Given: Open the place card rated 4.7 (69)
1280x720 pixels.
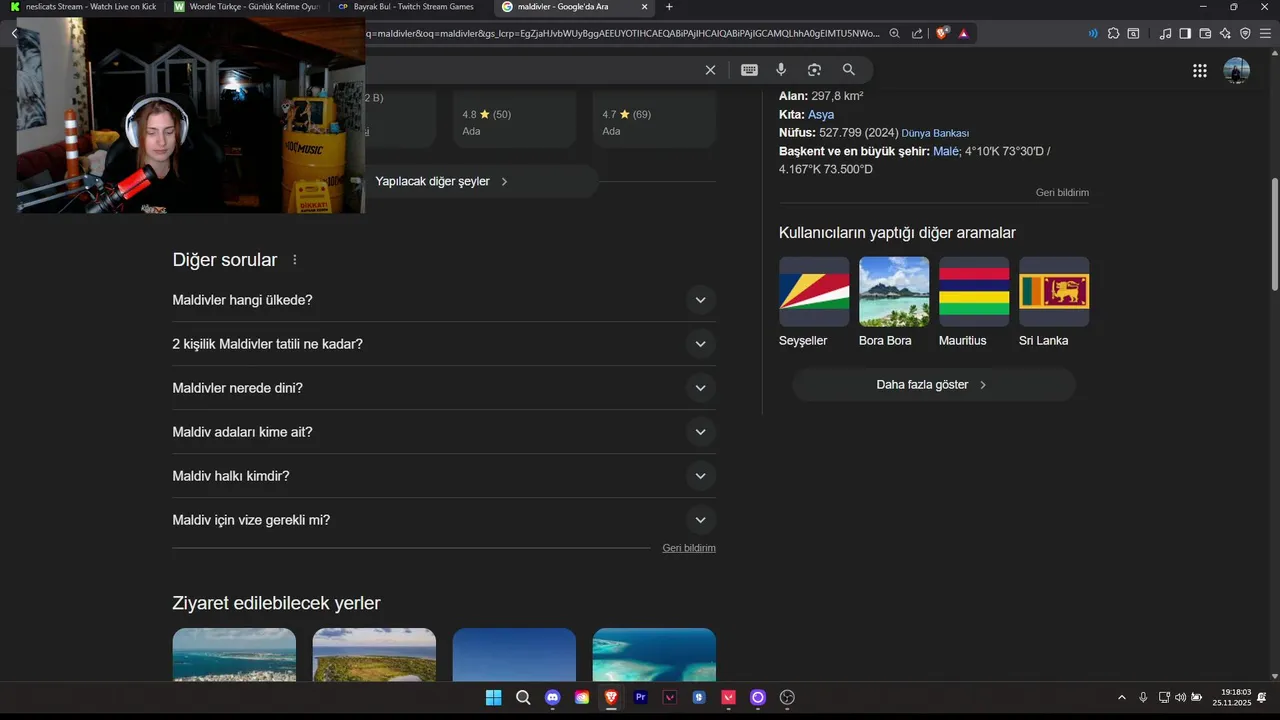Looking at the screenshot, I should [654, 120].
